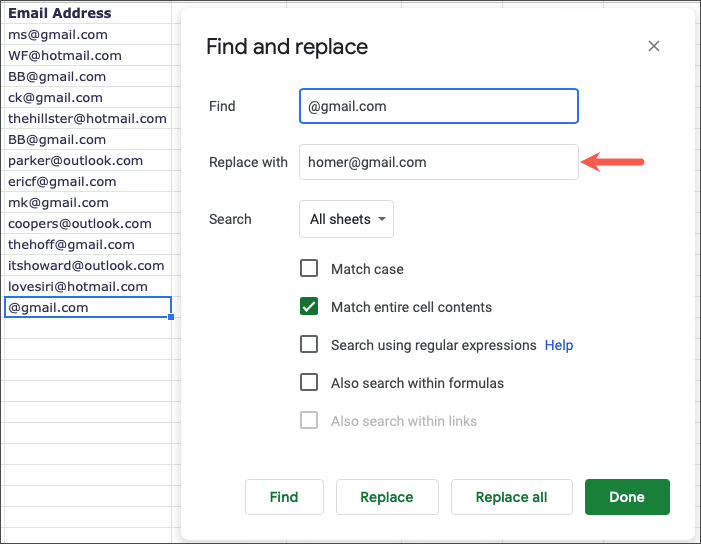This screenshot has width=701, height=544.
Task: Select the cell ms@gmail.com
Action: coord(58,34)
